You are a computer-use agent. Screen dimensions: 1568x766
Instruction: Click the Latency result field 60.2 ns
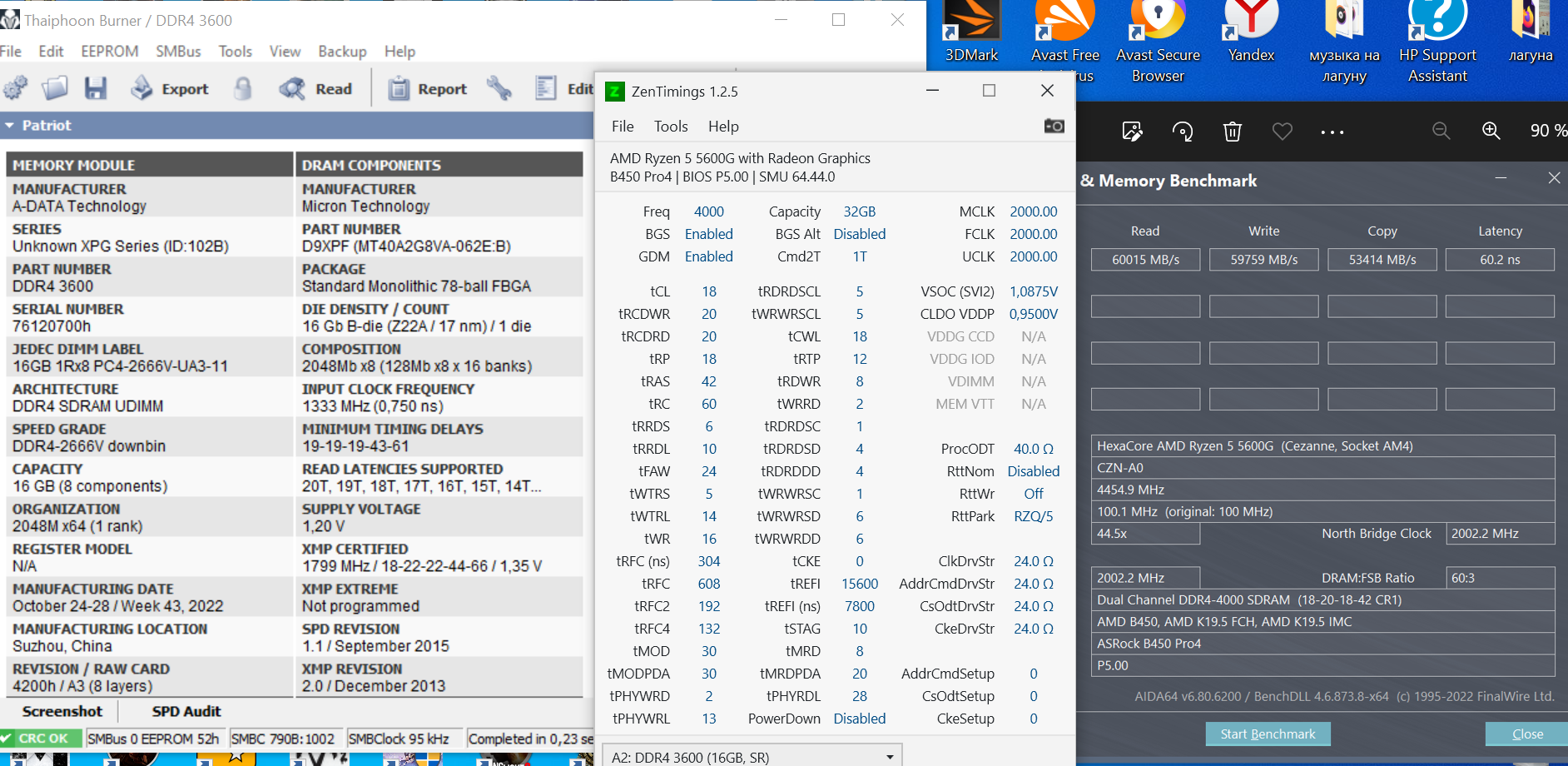[x=1500, y=260]
